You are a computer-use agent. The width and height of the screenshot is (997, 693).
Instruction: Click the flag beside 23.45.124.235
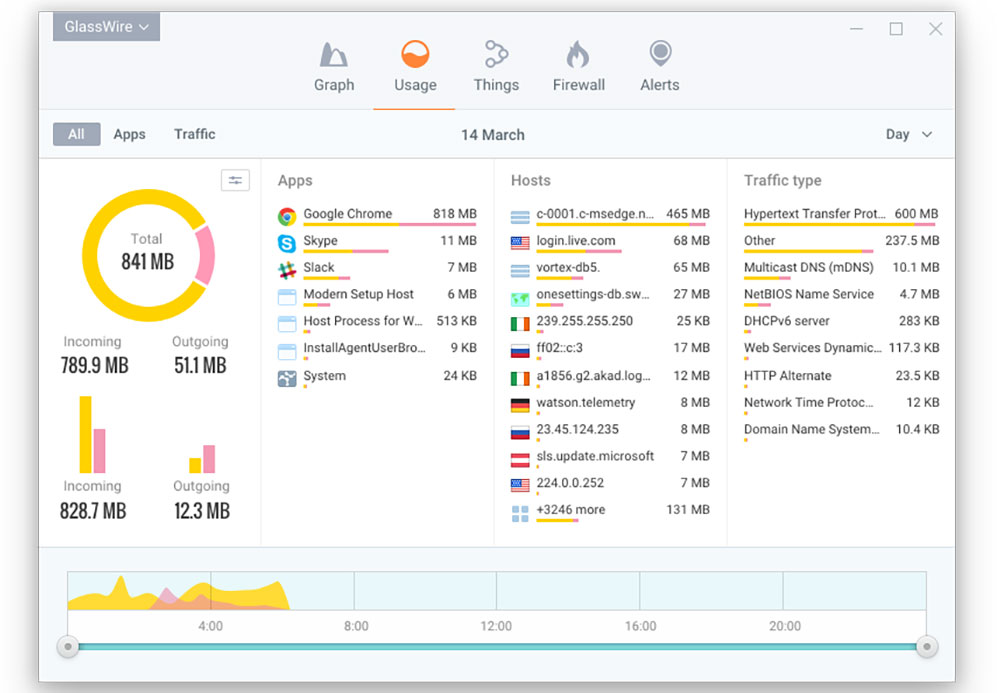(520, 432)
